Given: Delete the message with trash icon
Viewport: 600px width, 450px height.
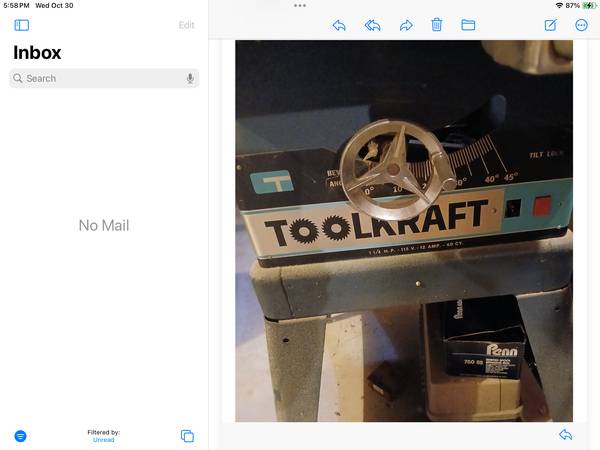Looking at the screenshot, I should coord(437,25).
